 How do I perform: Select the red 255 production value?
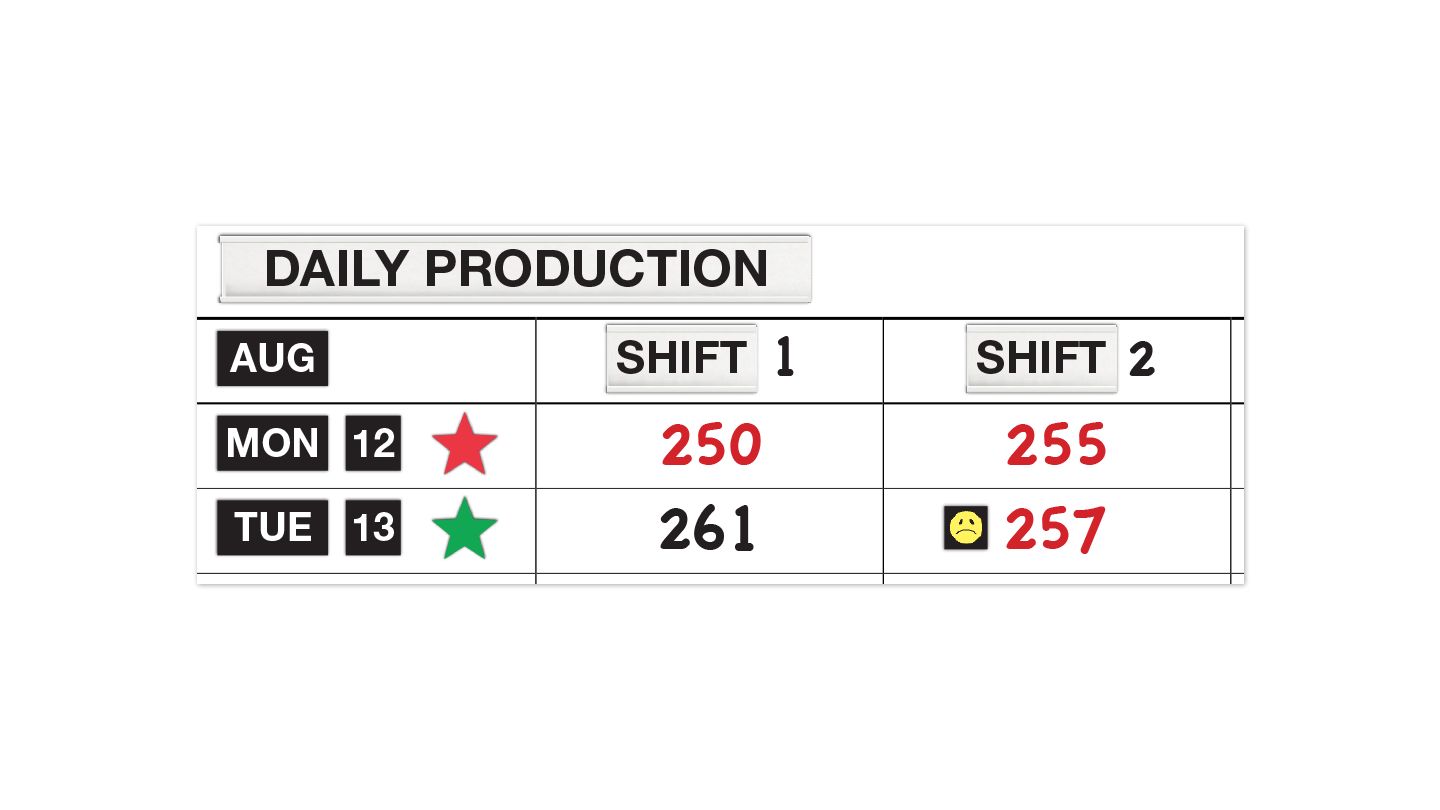click(1056, 446)
